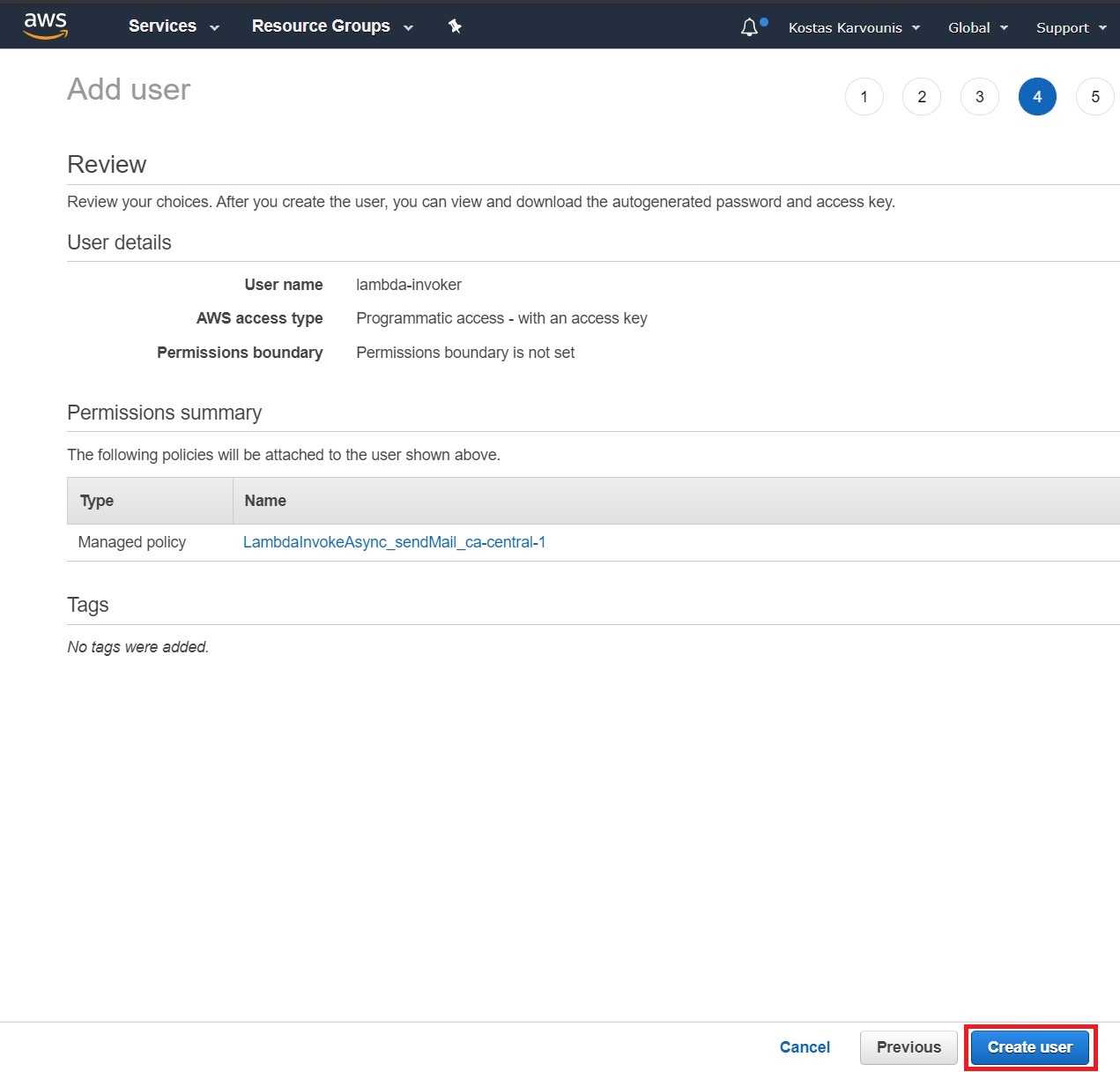Screen dimensions: 1120x1072
Task: Create the lambda-invoker user
Action: tap(1029, 1046)
